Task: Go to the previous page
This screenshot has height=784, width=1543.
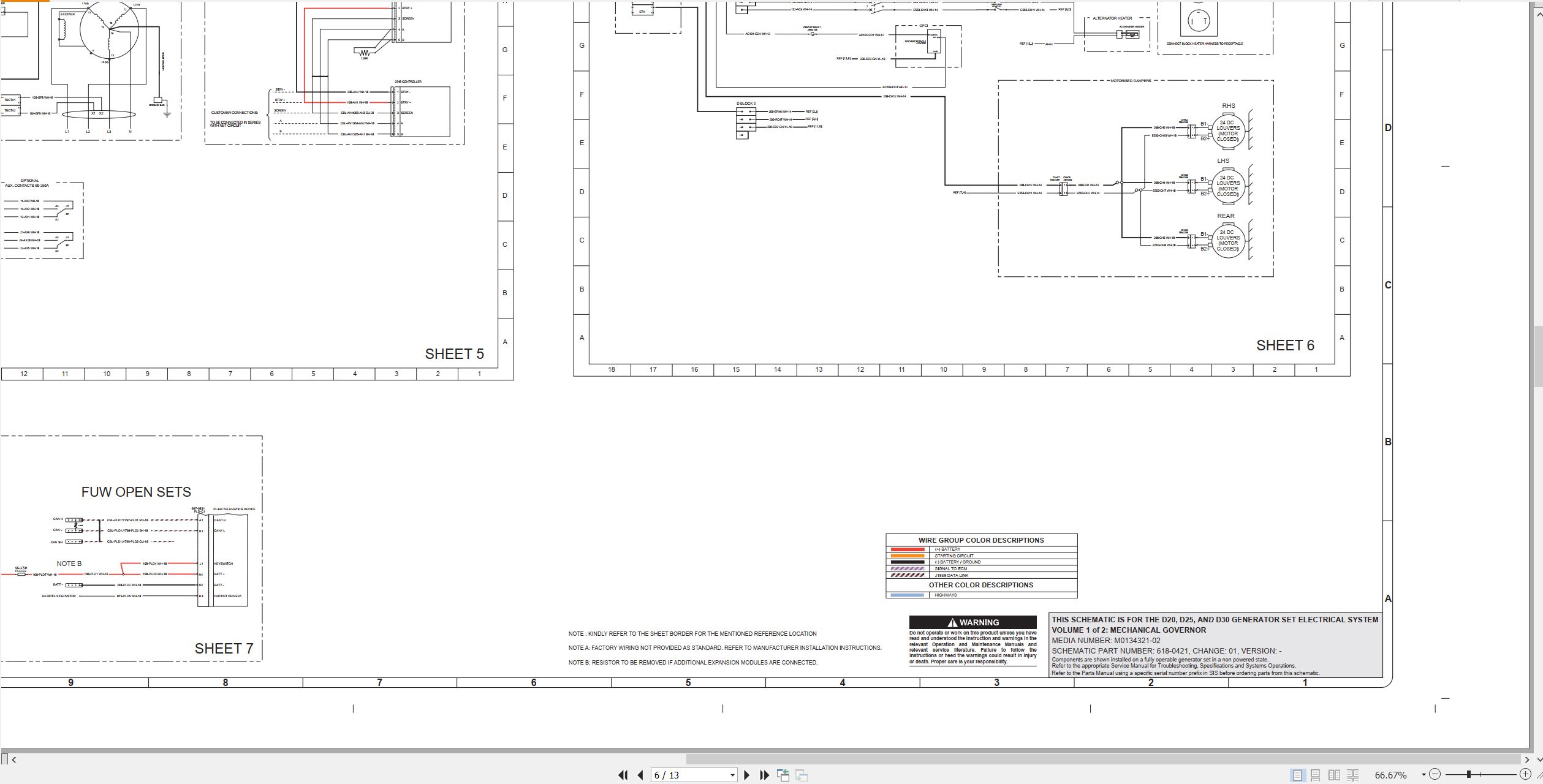Action: (640, 775)
